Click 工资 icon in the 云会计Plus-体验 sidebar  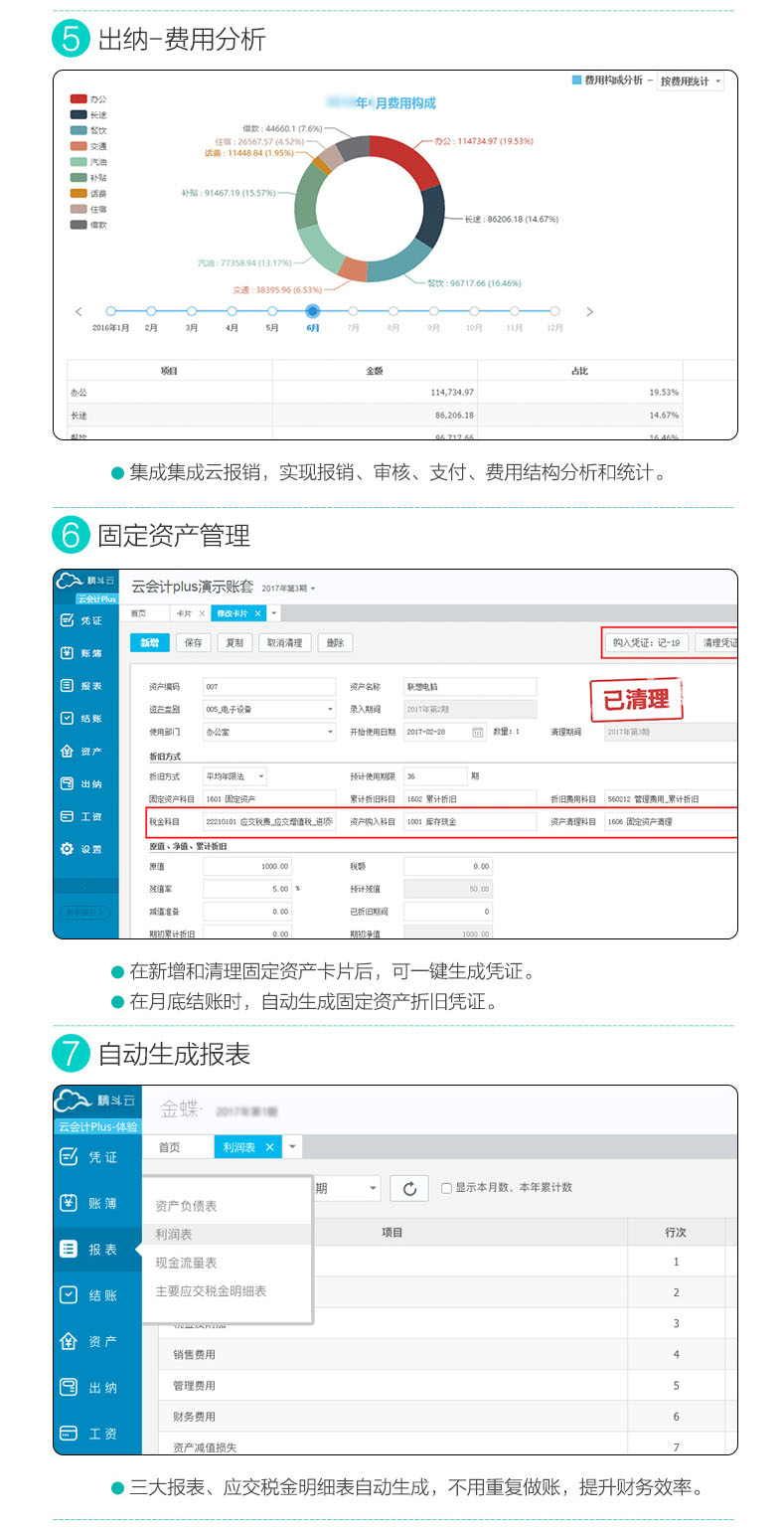(69, 1433)
